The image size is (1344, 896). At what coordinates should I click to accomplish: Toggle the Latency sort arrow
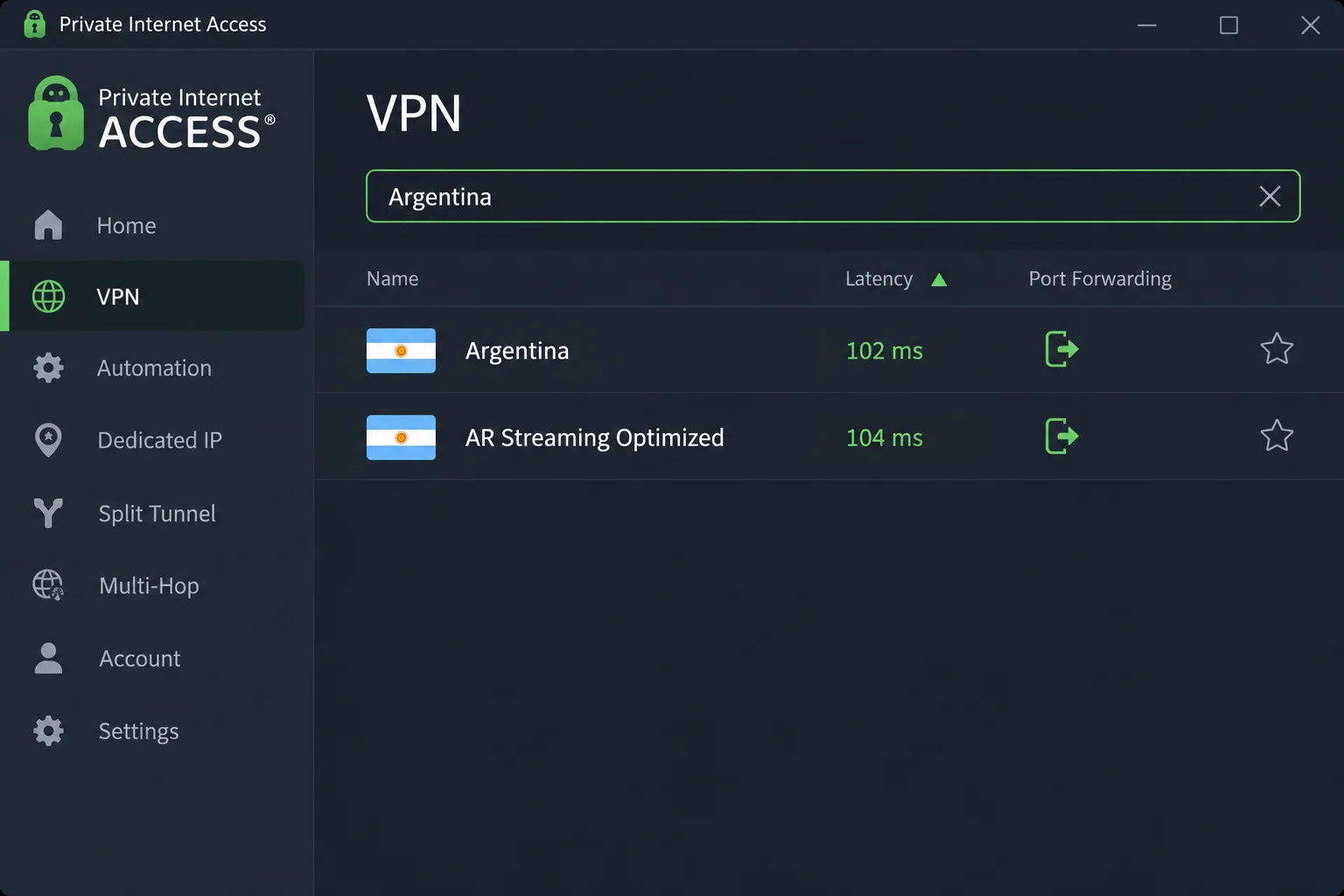tap(939, 280)
